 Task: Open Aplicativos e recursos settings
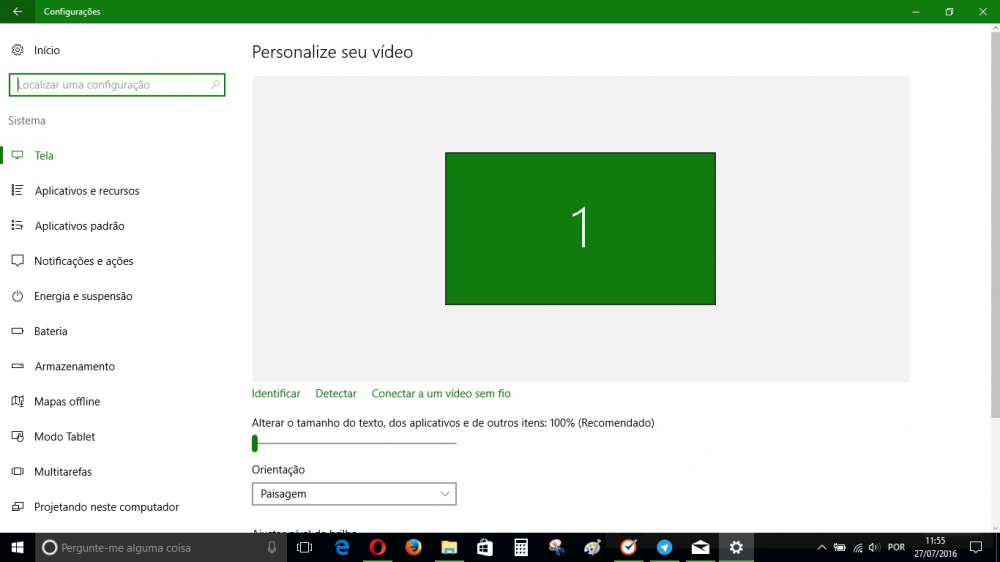[x=86, y=191]
